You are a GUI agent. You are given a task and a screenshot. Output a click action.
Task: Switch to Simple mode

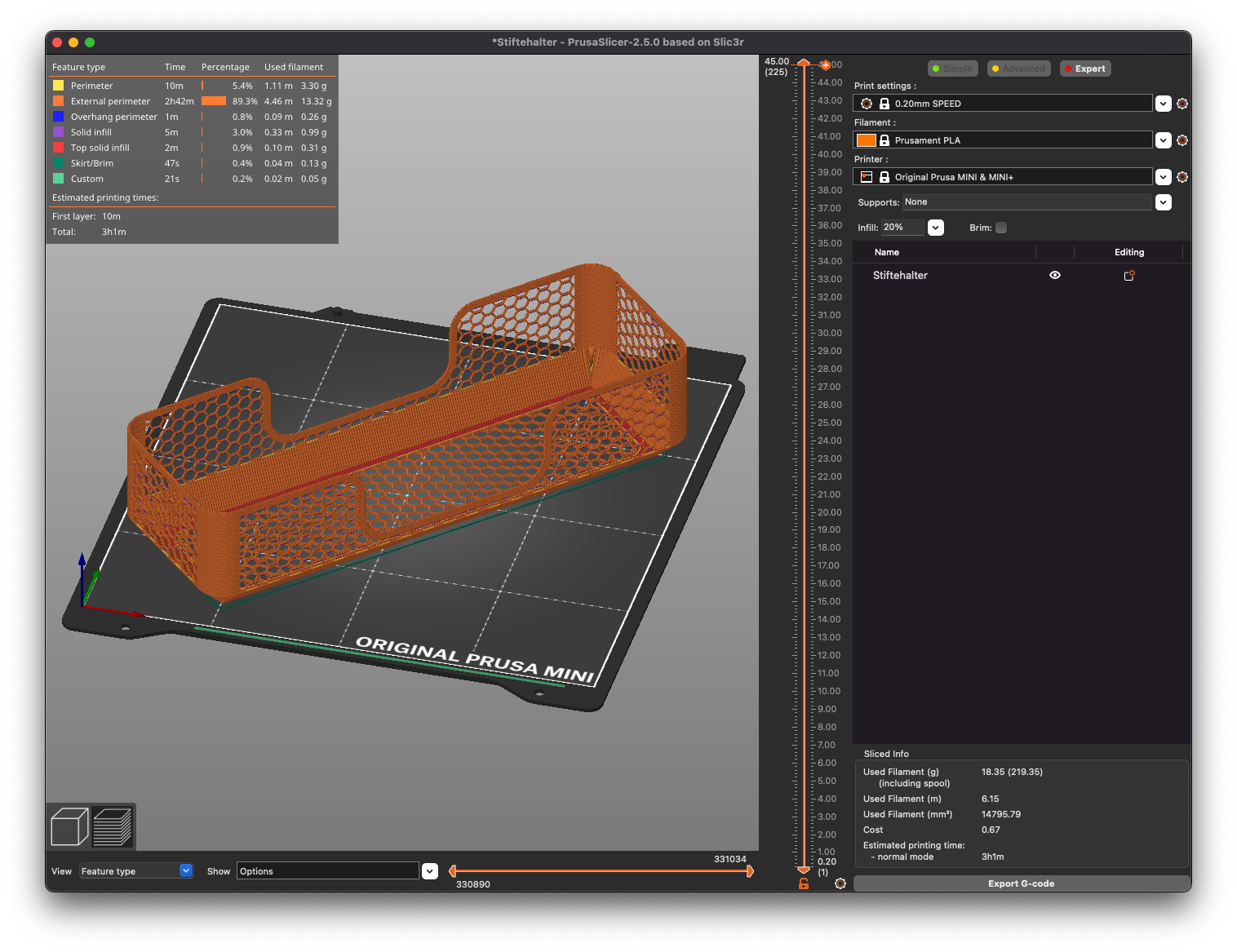952,69
